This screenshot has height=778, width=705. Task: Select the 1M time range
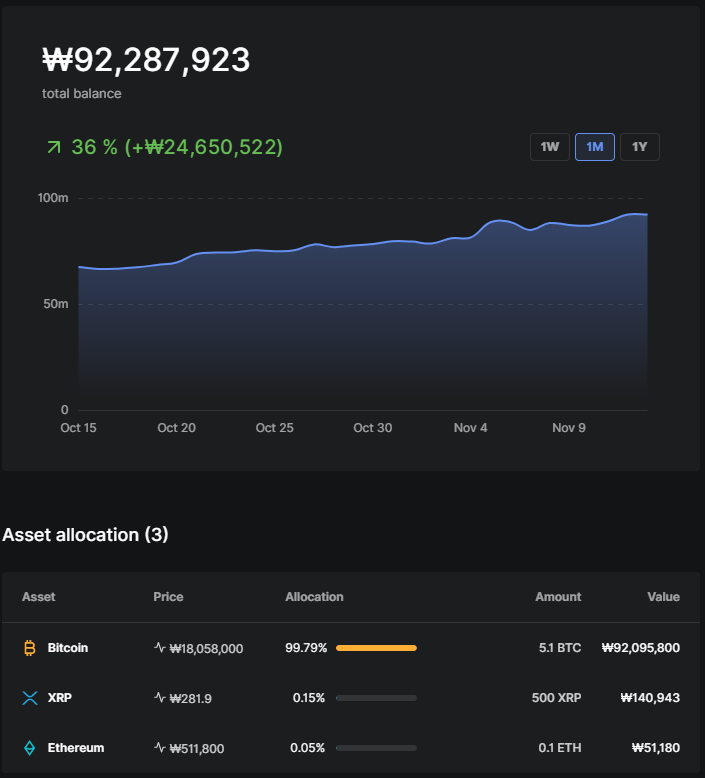pos(595,147)
